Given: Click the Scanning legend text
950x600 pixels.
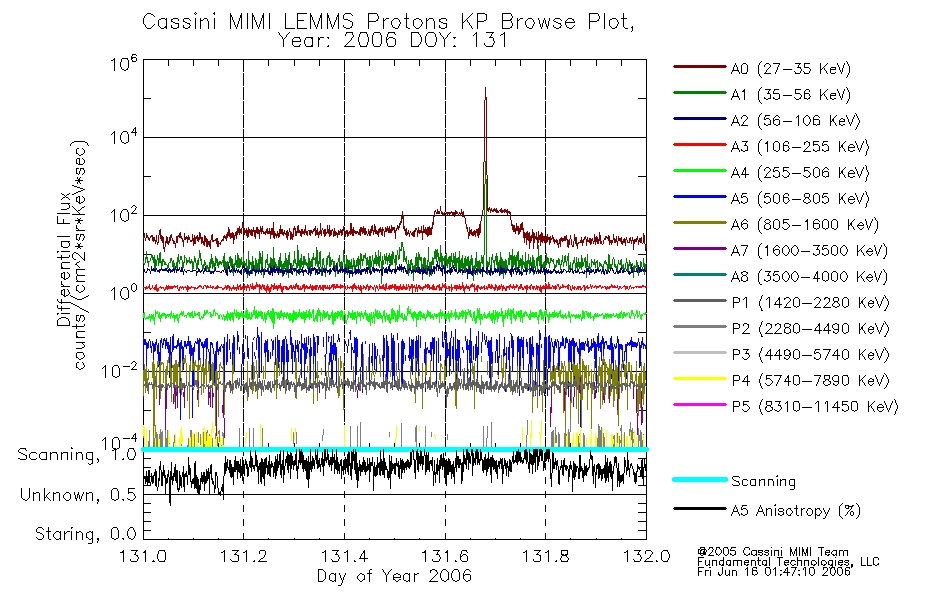Looking at the screenshot, I should point(763,482).
